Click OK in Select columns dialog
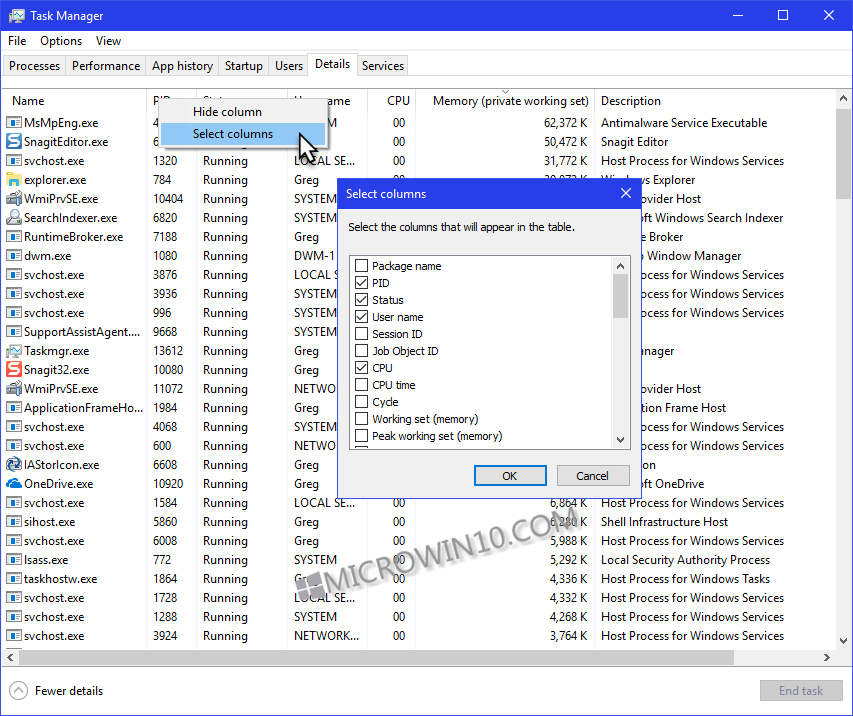 tap(510, 476)
